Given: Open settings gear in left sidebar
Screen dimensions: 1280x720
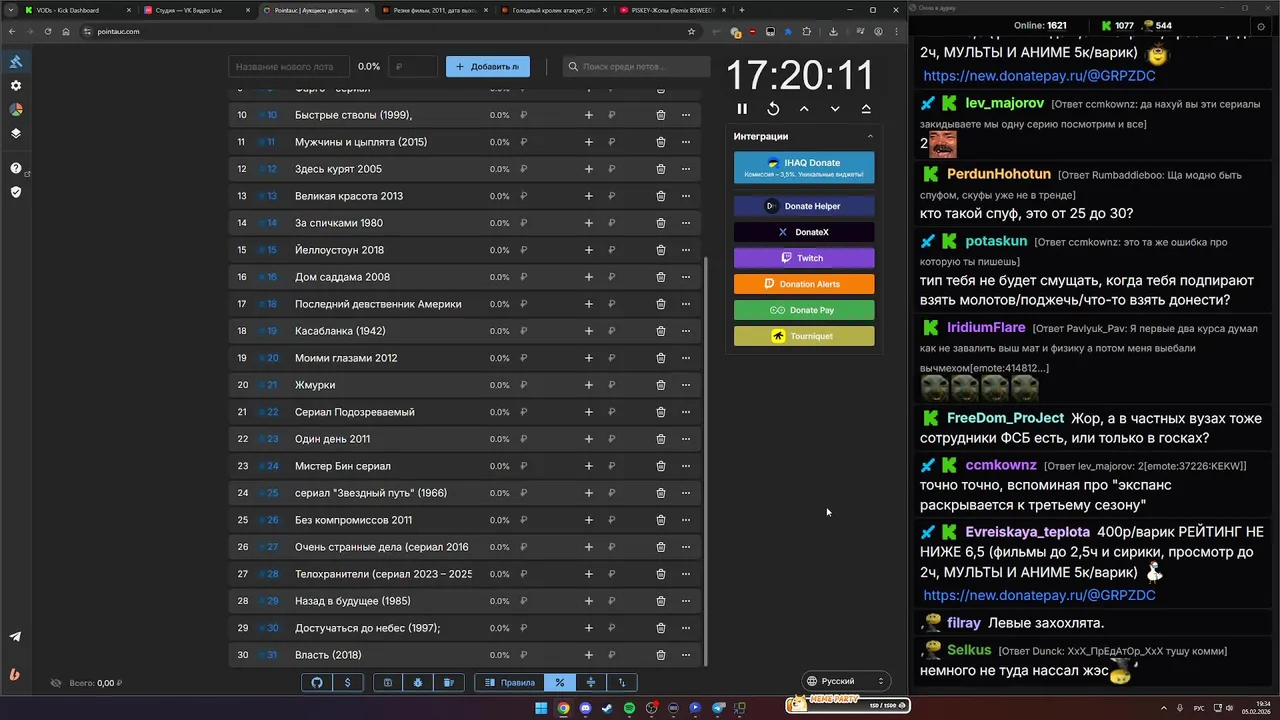Looking at the screenshot, I should (16, 86).
